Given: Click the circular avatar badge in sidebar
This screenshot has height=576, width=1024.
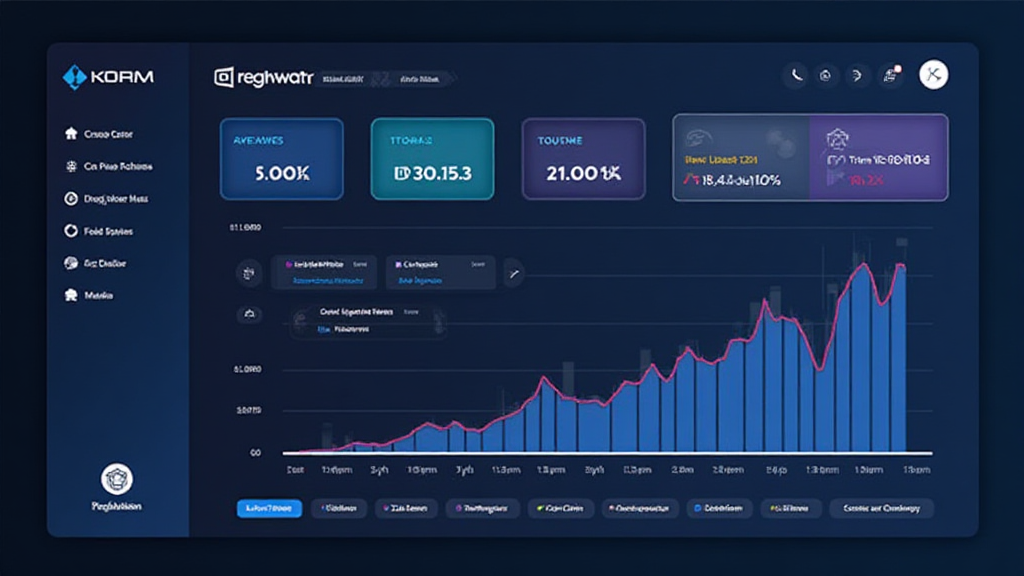Looking at the screenshot, I should [x=117, y=478].
